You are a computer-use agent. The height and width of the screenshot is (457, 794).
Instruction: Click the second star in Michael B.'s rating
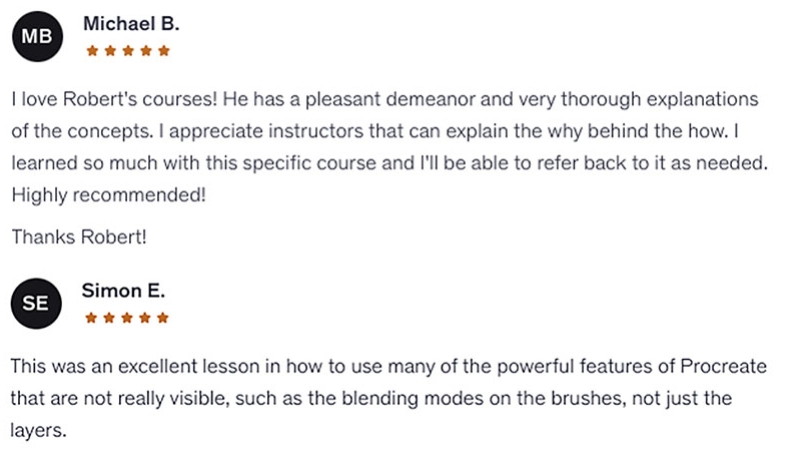[x=109, y=50]
